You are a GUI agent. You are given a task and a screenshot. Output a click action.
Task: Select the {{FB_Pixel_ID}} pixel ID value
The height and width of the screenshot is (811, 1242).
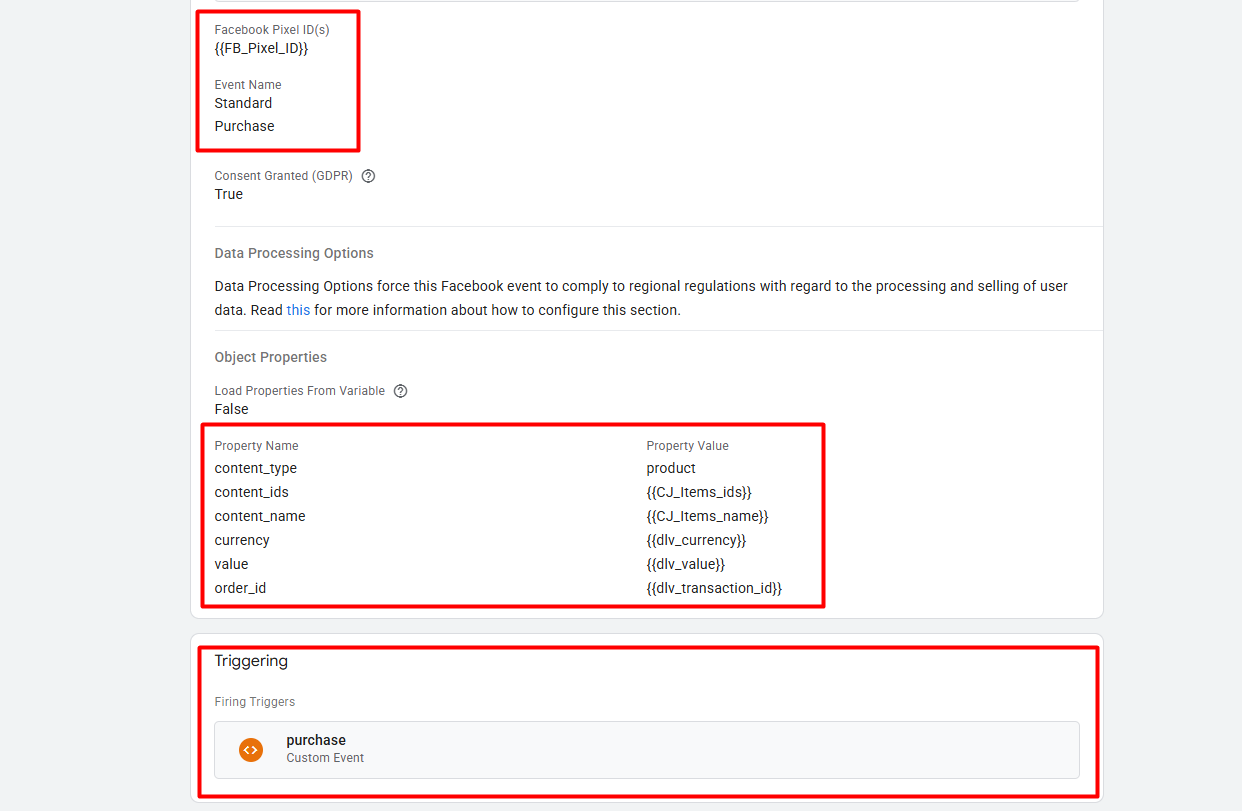click(261, 48)
